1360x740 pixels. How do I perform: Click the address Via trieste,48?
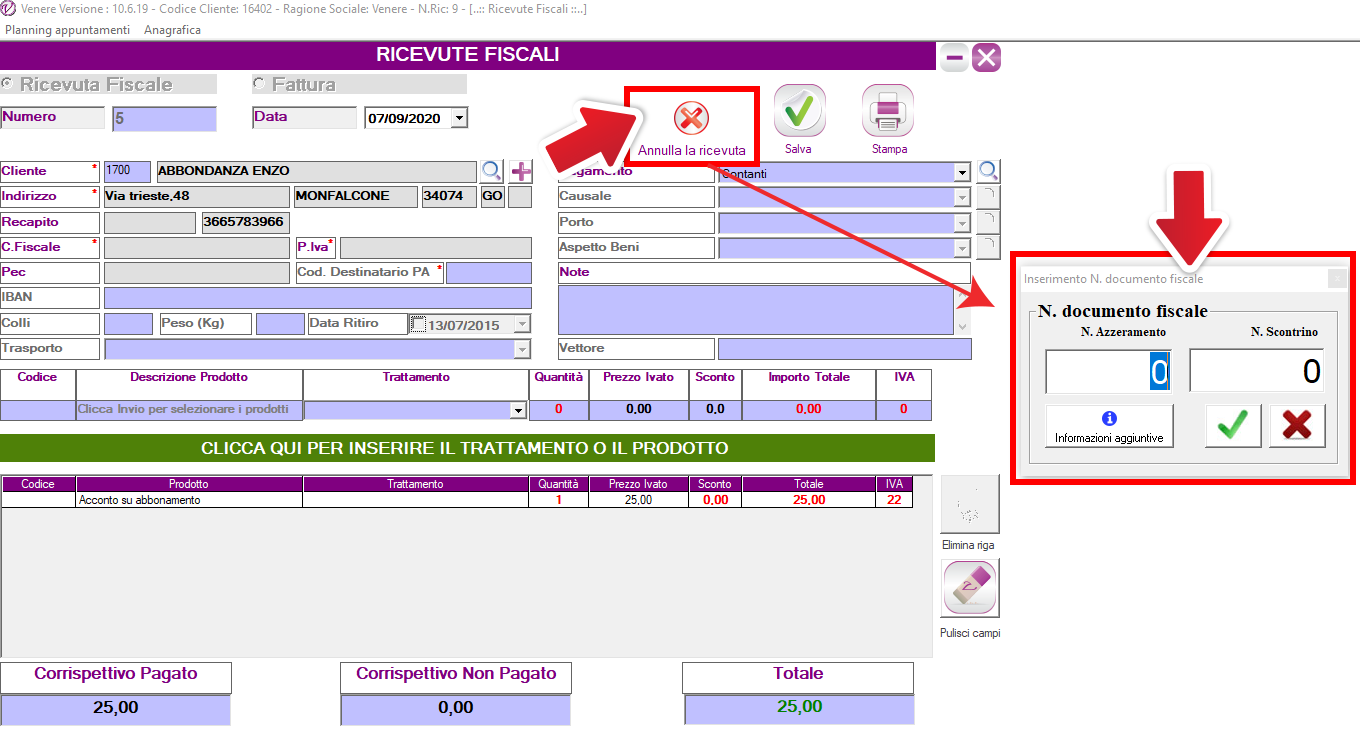click(196, 196)
